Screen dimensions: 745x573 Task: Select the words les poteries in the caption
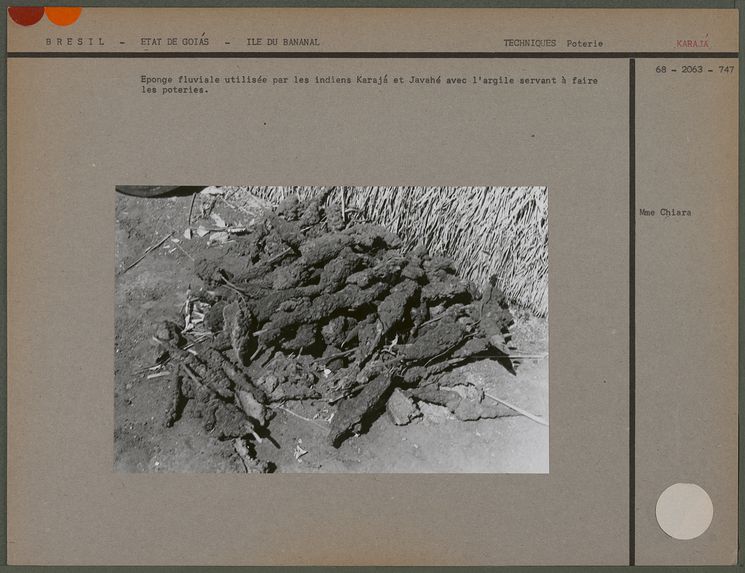(x=174, y=90)
